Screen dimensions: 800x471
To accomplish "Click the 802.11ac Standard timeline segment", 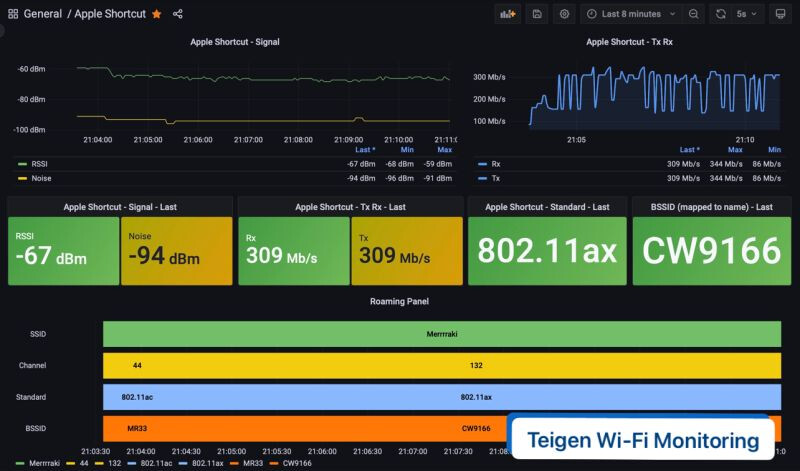I will coord(137,397).
